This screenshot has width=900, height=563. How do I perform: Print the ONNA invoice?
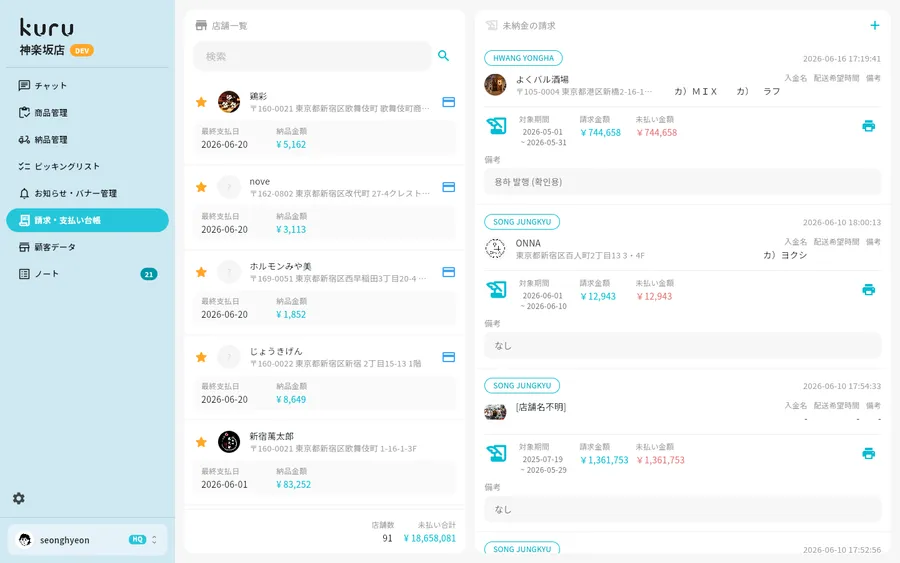pos(868,290)
